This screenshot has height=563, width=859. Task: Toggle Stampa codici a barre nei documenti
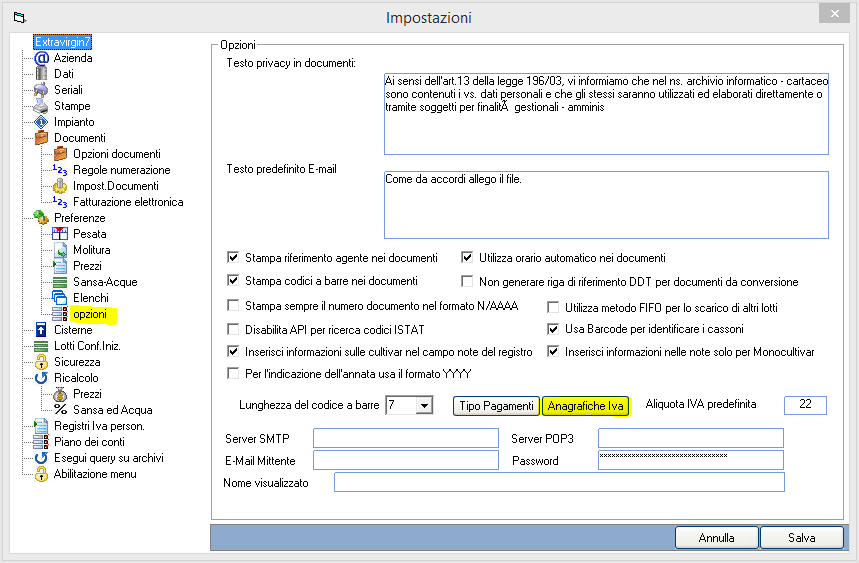tap(233, 281)
